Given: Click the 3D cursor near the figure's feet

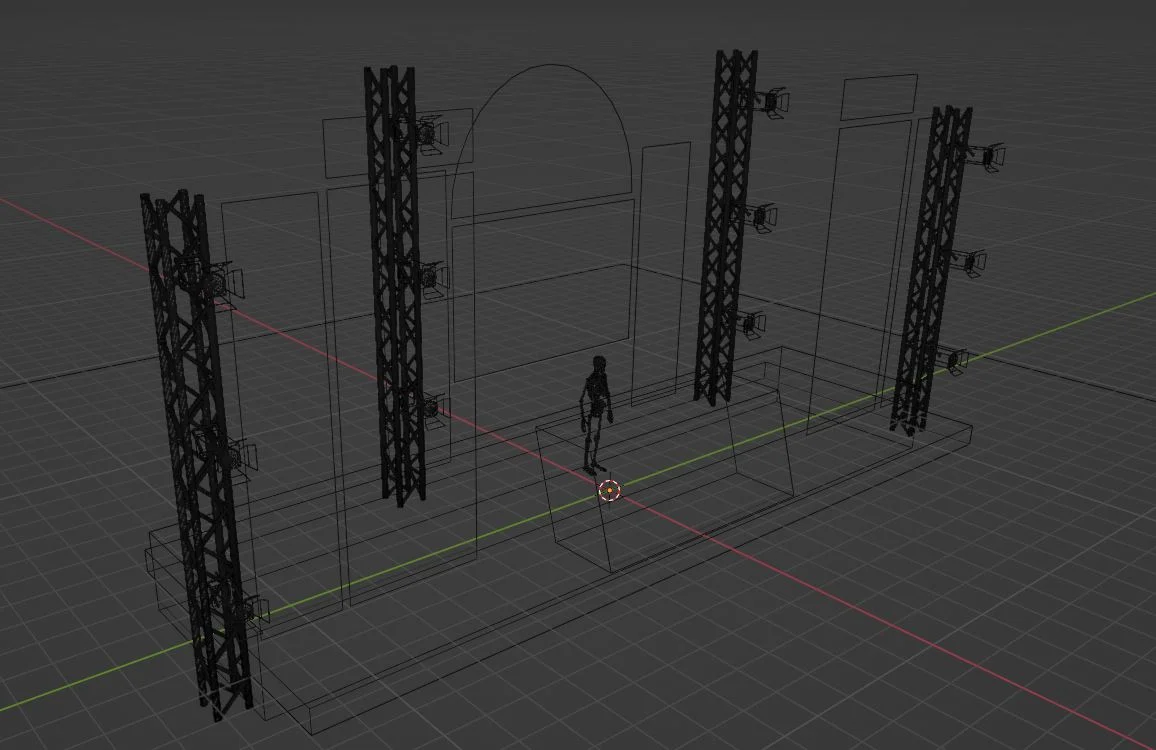Looking at the screenshot, I should point(611,490).
